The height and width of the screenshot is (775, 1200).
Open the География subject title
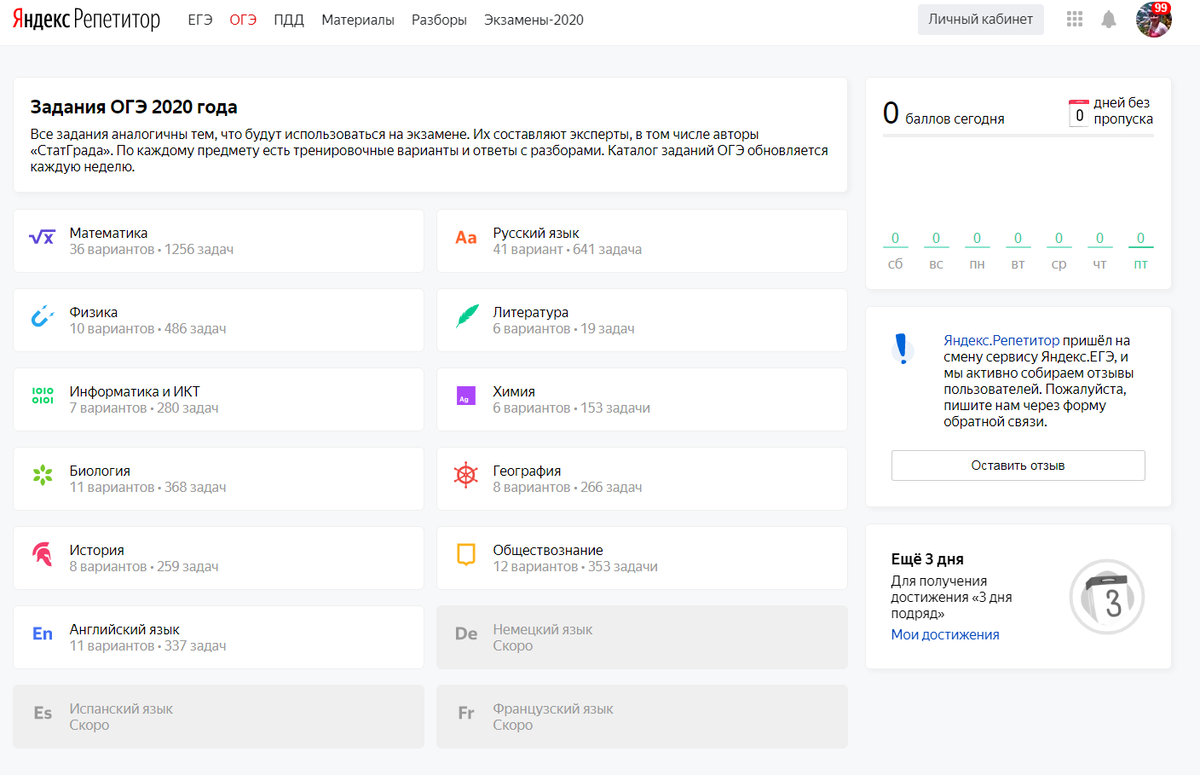[x=527, y=471]
